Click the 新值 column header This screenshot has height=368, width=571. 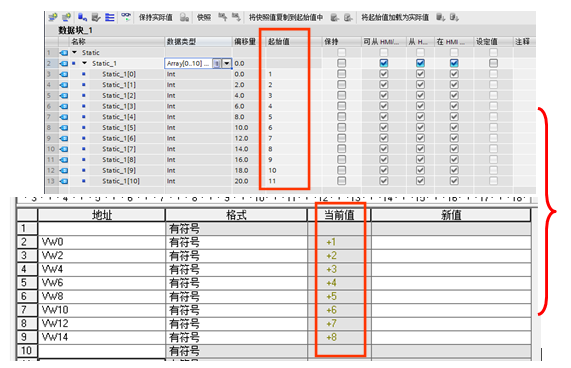[x=451, y=215]
